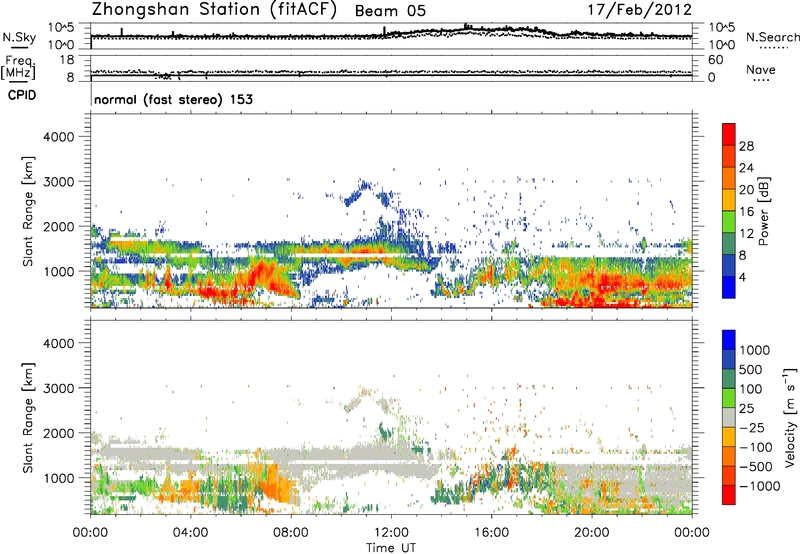This screenshot has width=800, height=554.
Task: Click the '28' value on Power scale
Action: coord(746,146)
